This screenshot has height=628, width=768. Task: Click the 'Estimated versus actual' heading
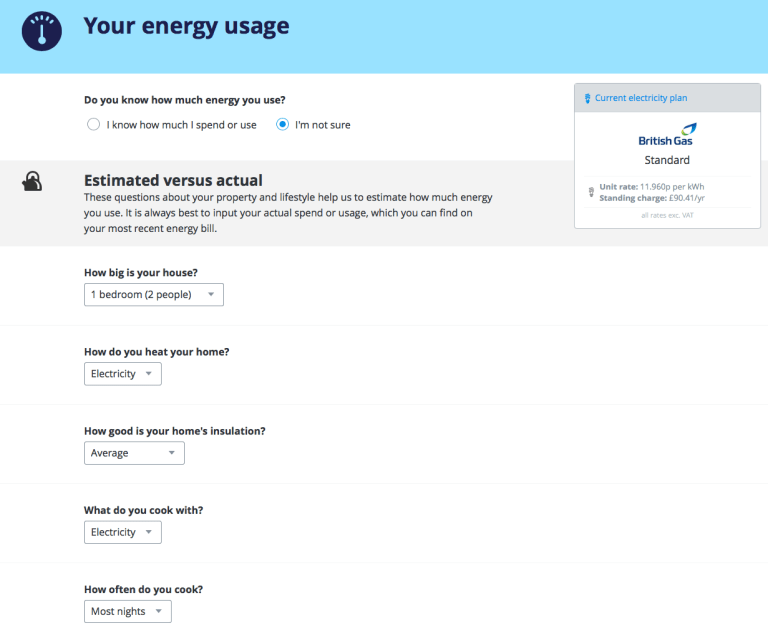click(173, 181)
